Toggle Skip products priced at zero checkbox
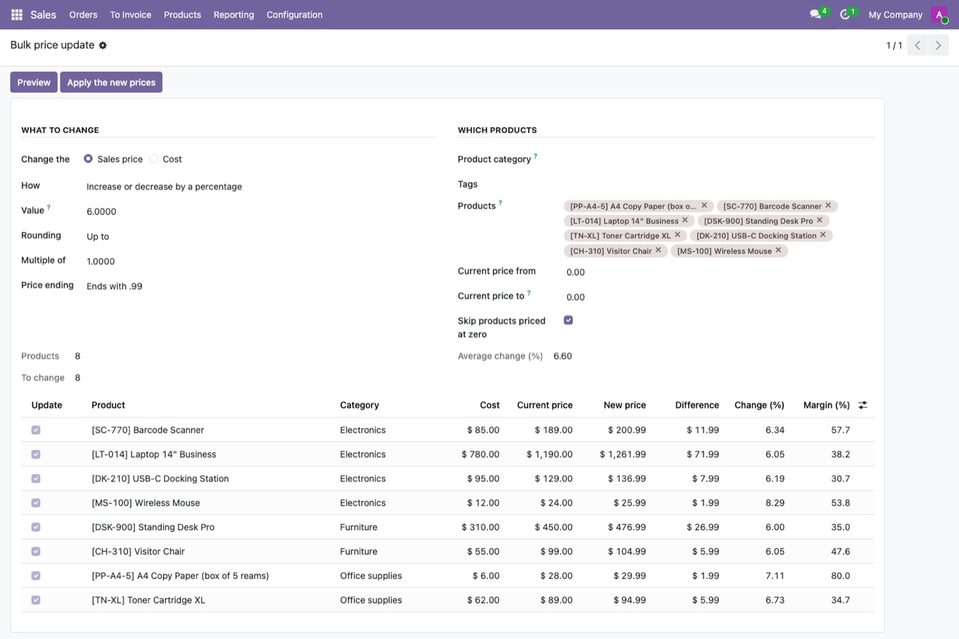This screenshot has width=959, height=639. [568, 320]
